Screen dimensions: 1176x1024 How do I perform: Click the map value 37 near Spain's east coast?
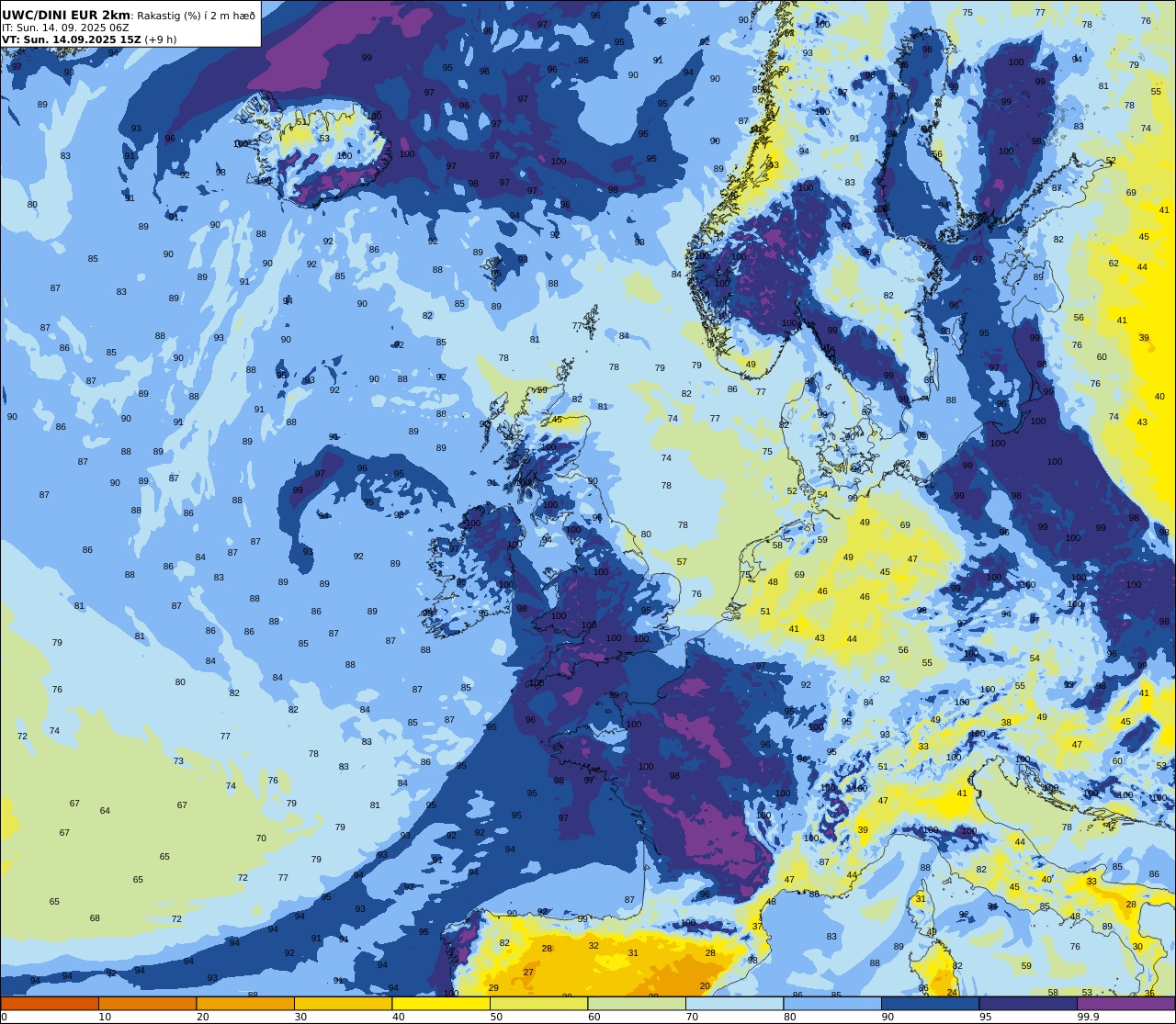point(758,927)
